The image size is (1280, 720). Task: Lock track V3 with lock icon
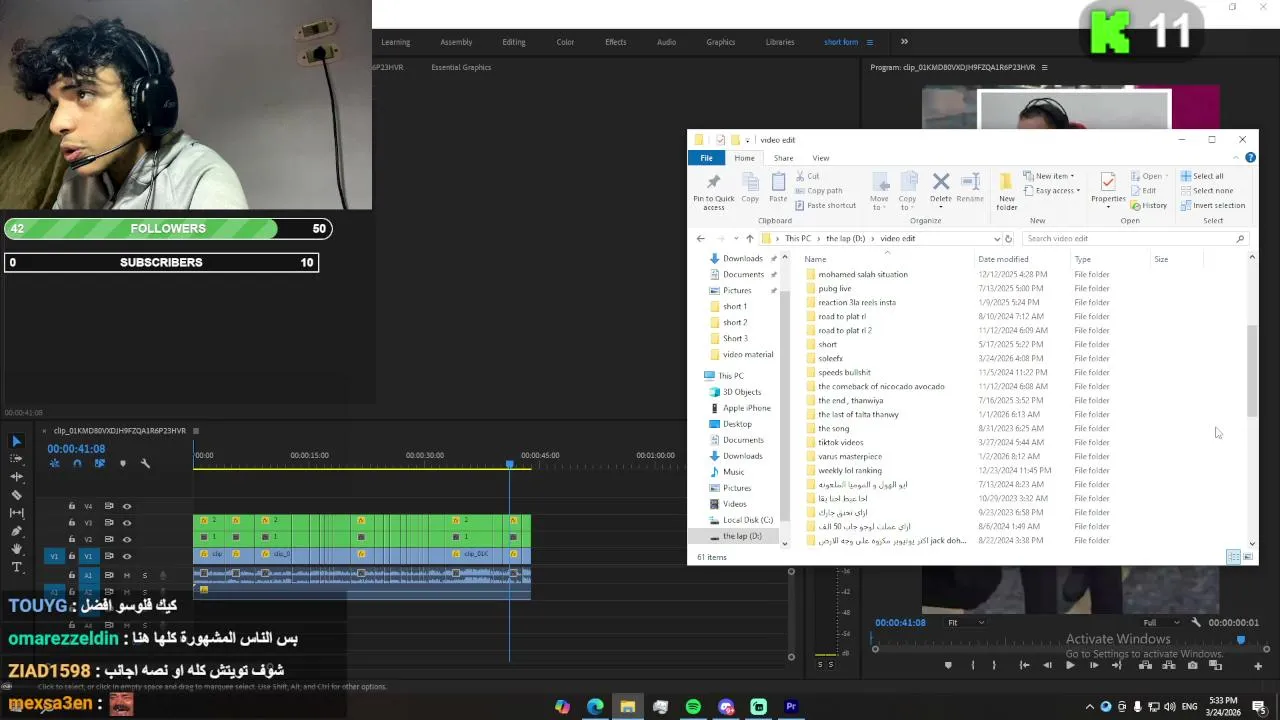coord(71,522)
